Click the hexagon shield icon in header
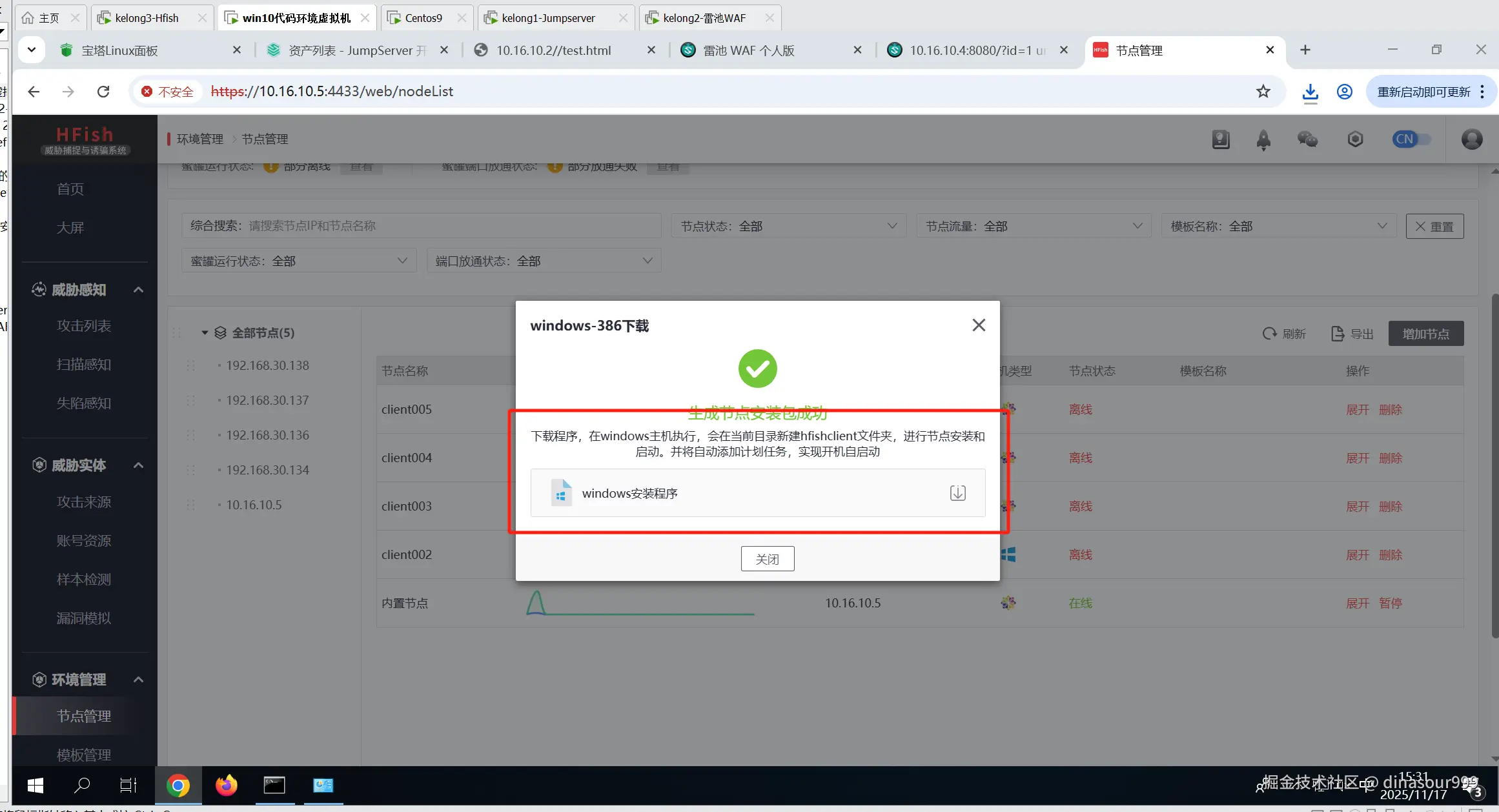 click(x=1355, y=139)
